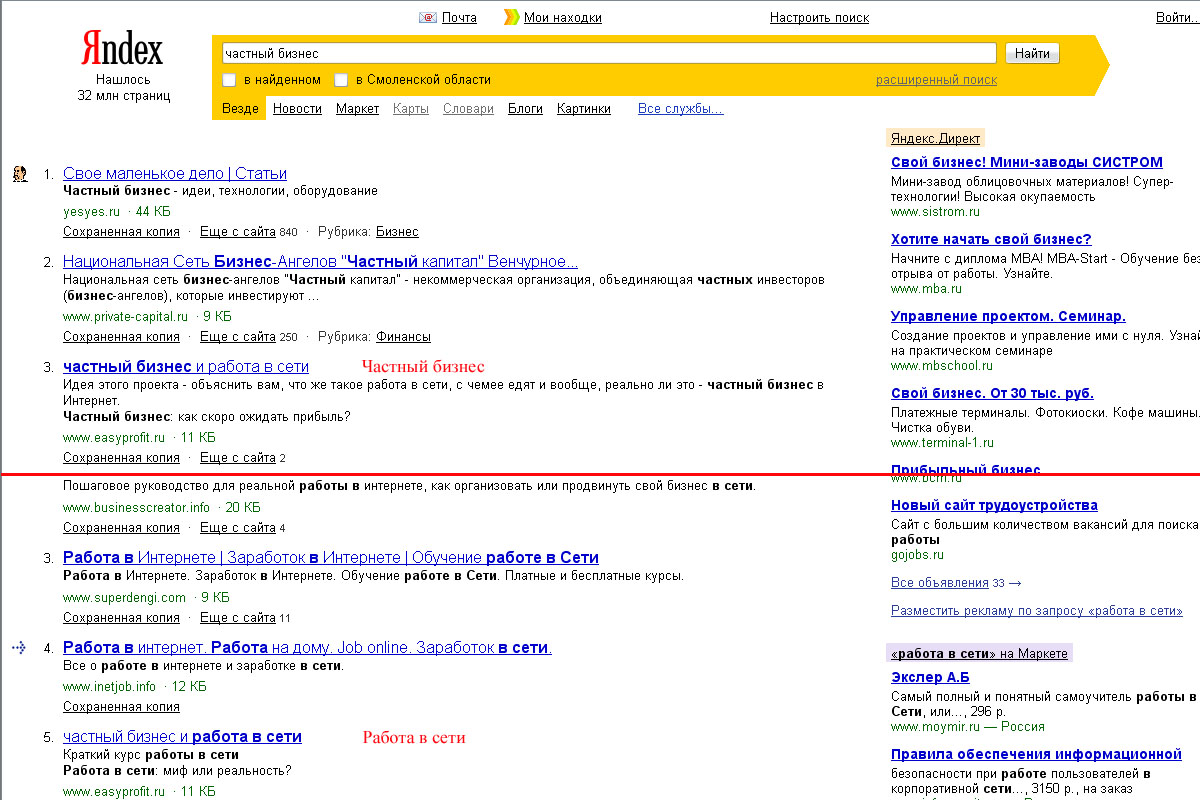Switch to the Новости tab
This screenshot has width=1200, height=800.
point(297,108)
